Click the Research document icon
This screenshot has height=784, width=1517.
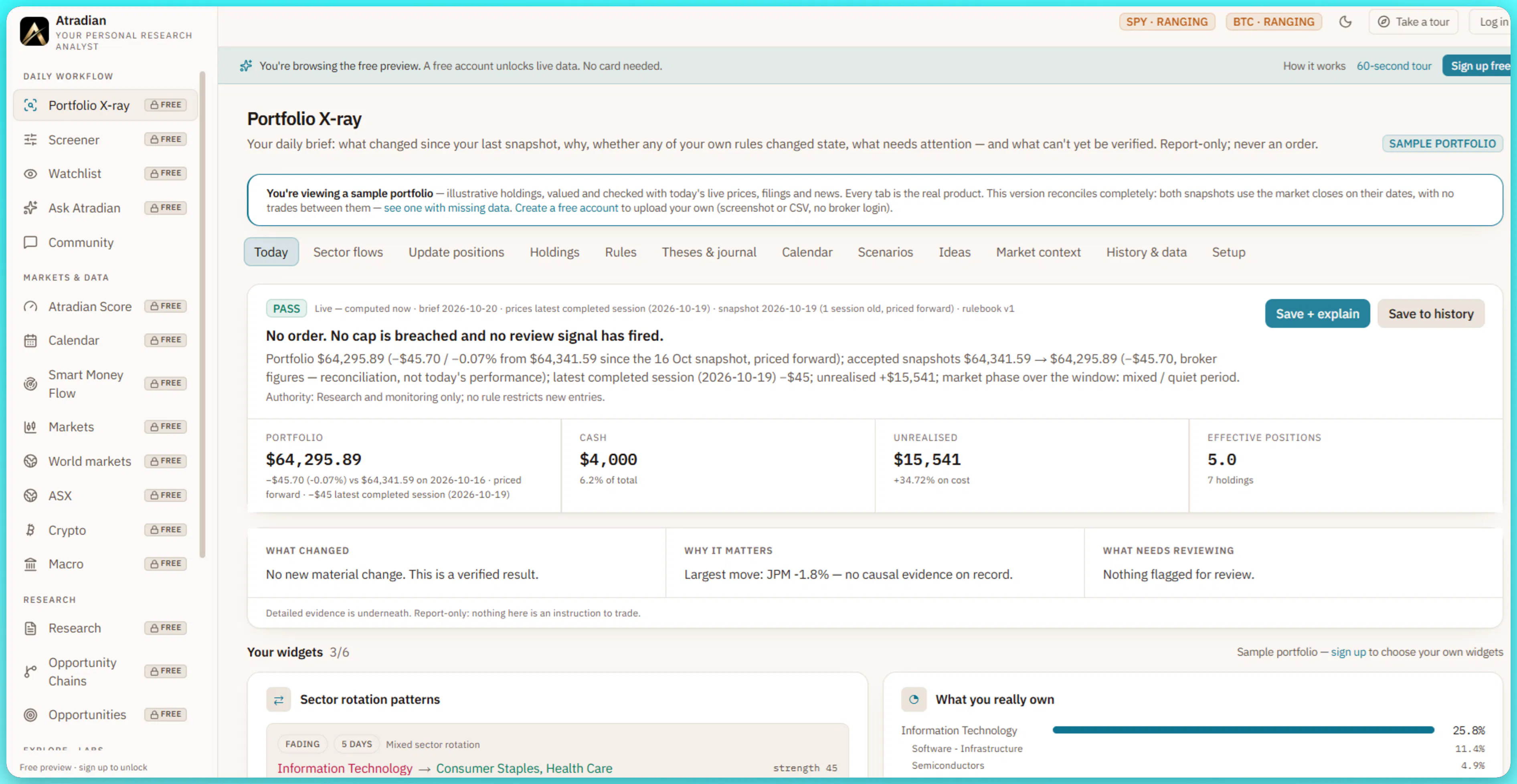click(x=30, y=628)
